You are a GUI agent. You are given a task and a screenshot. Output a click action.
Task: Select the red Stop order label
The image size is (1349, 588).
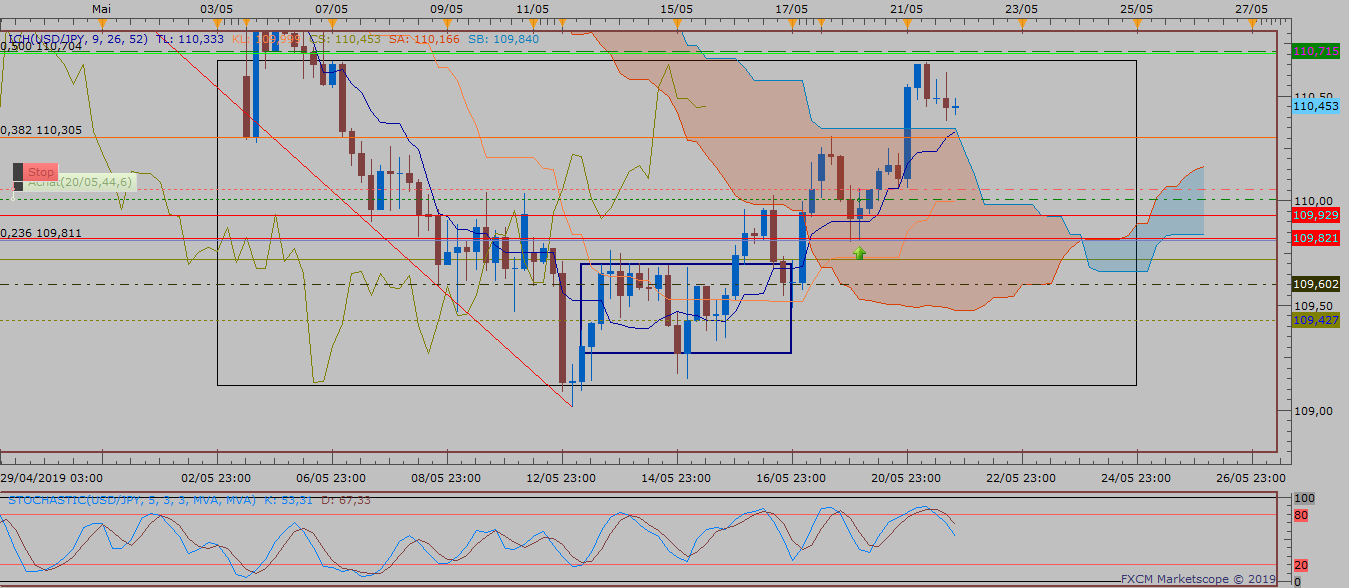41,172
